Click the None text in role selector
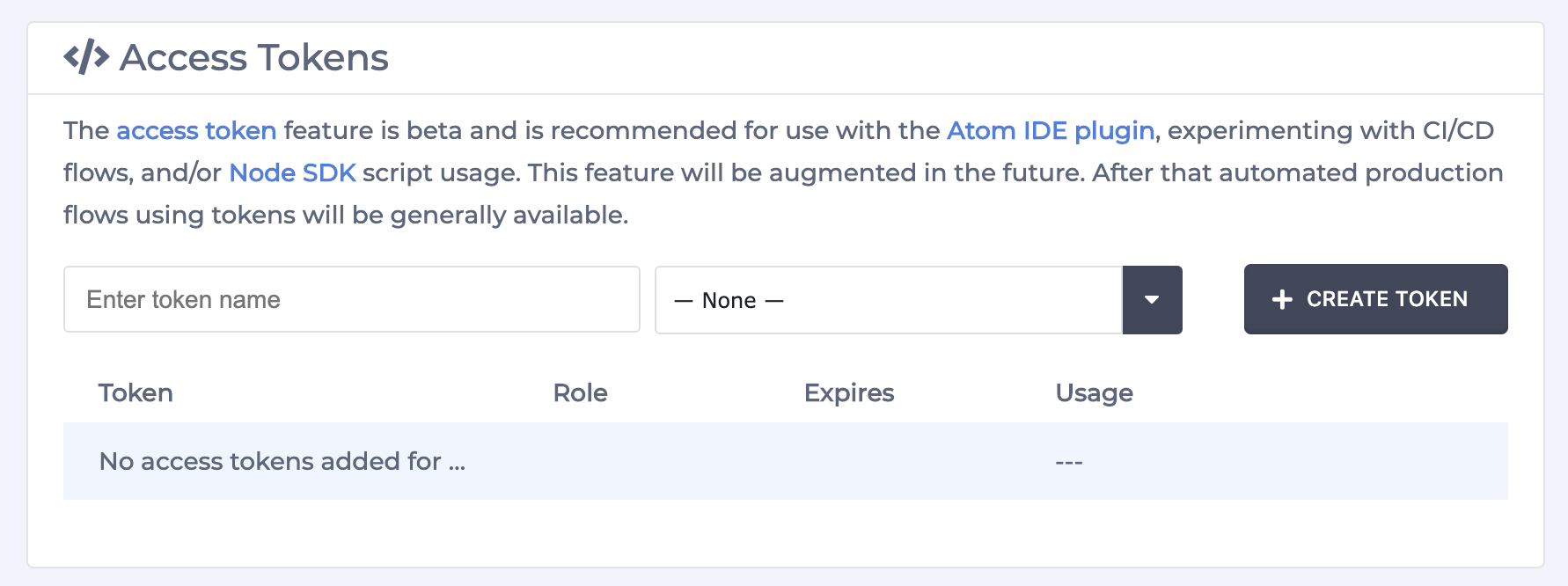 (729, 301)
